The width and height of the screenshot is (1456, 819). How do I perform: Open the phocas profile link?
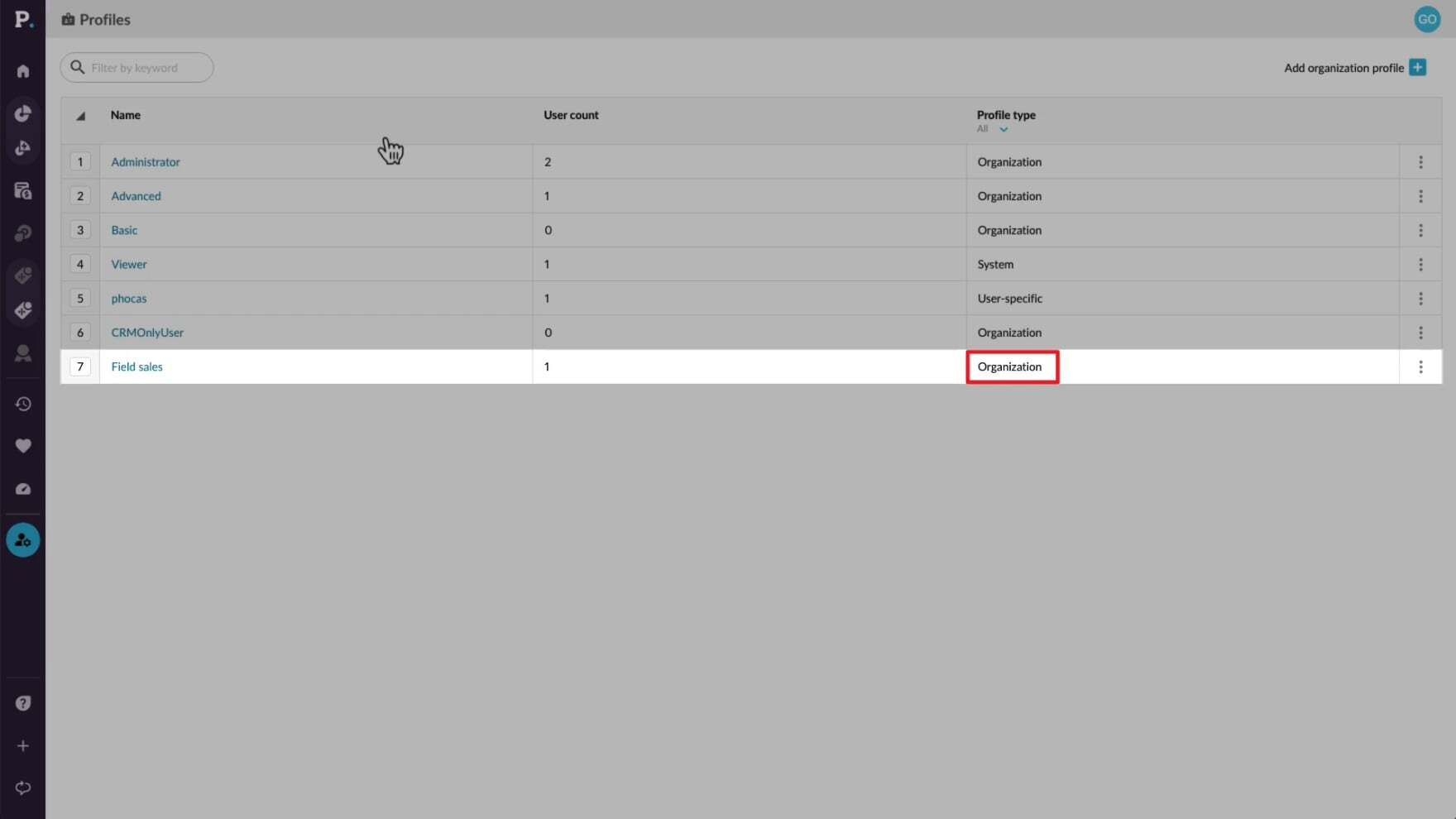coord(129,299)
